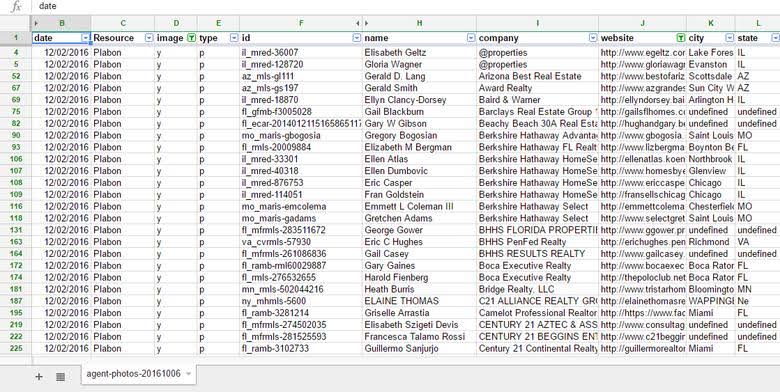Select column J header

tap(642, 23)
